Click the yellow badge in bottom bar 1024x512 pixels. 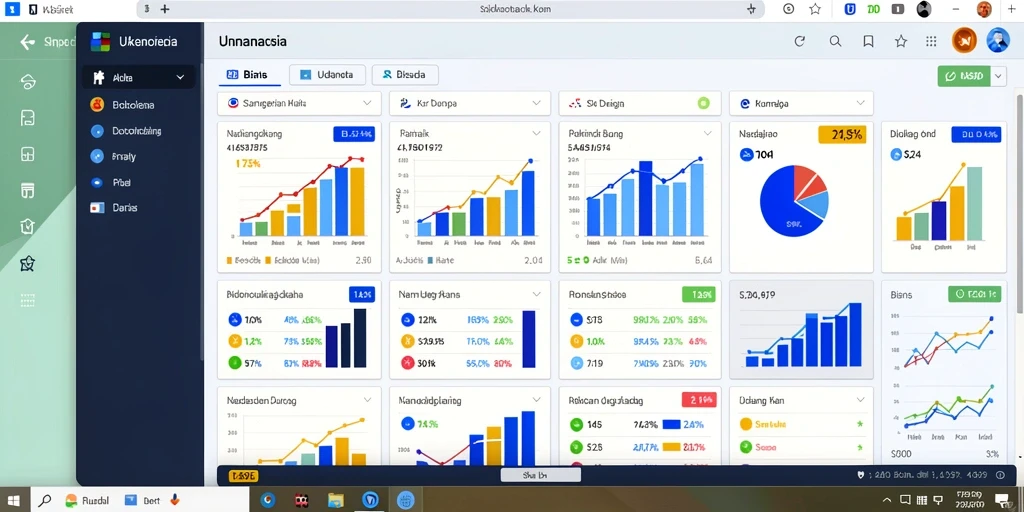[x=244, y=476]
